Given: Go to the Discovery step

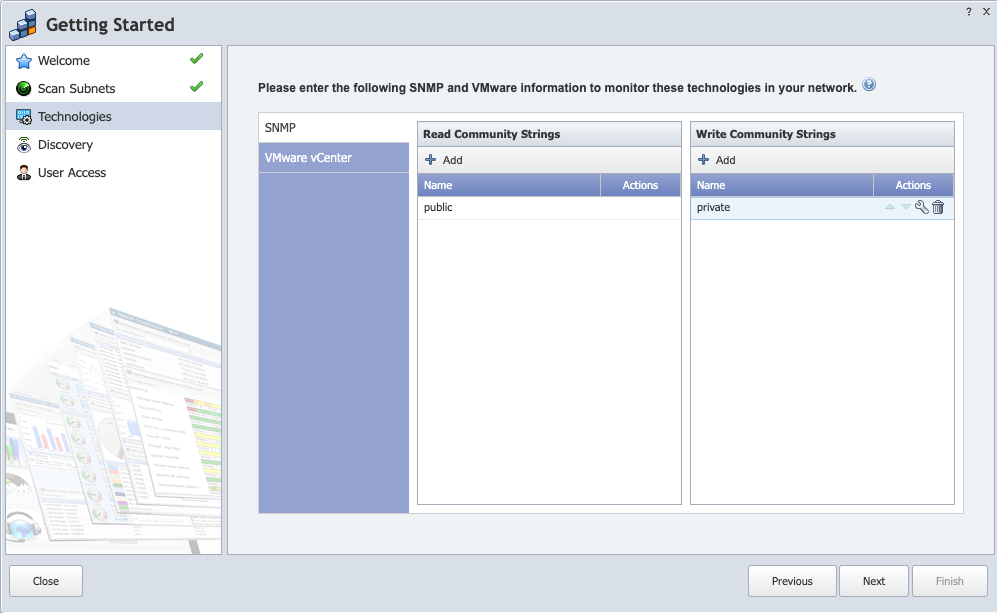Looking at the screenshot, I should (113, 144).
